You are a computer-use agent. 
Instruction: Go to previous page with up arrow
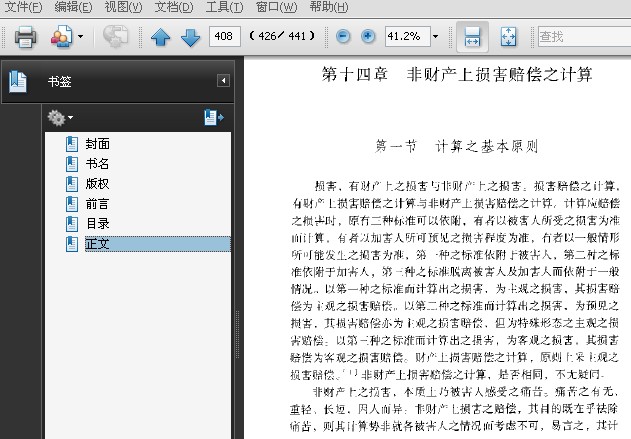[161, 37]
